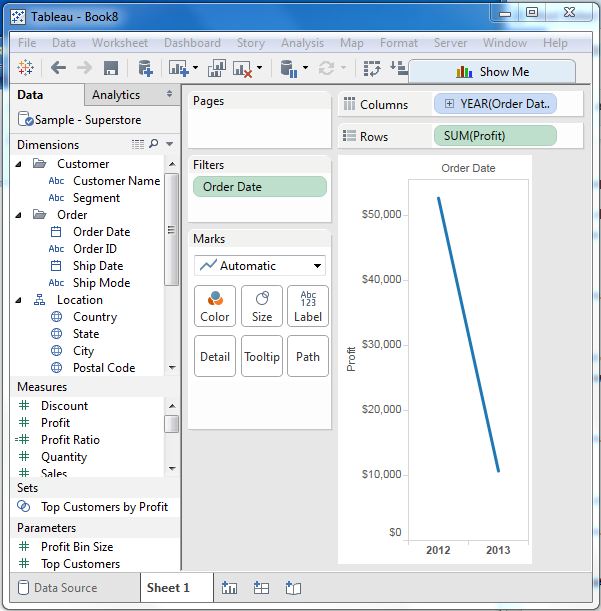Viewport: 601px width, 611px height.
Task: Click the back (undo) arrow
Action: pos(58,68)
